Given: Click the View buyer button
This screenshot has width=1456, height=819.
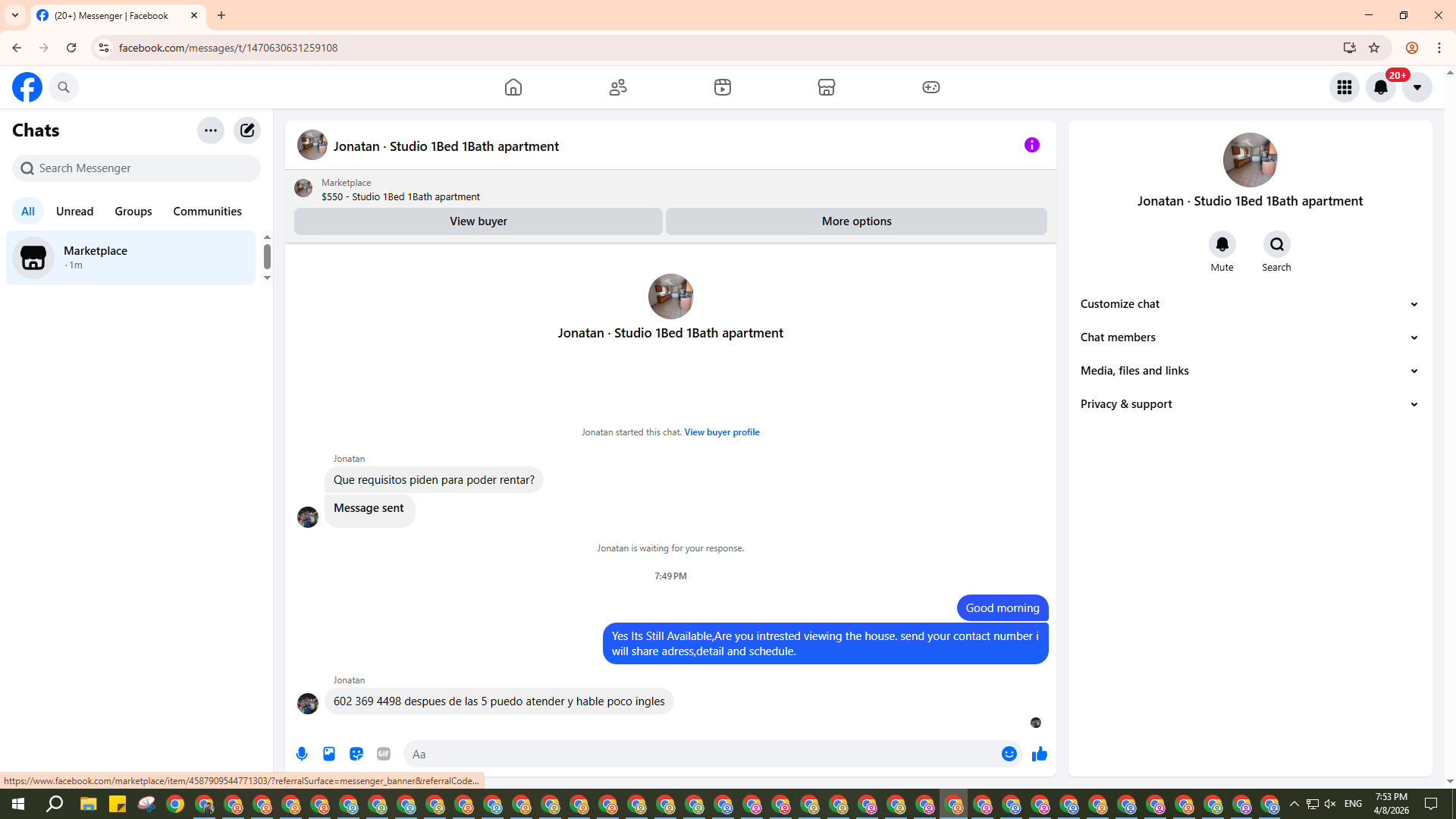Looking at the screenshot, I should click(478, 221).
